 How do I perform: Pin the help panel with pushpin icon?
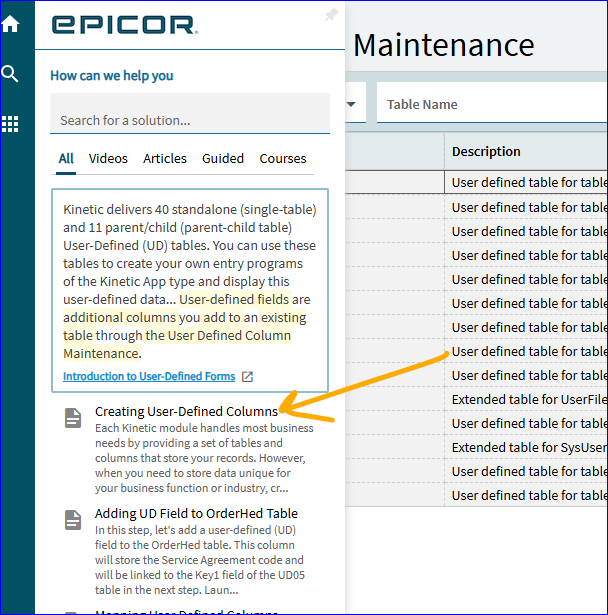pos(331,15)
